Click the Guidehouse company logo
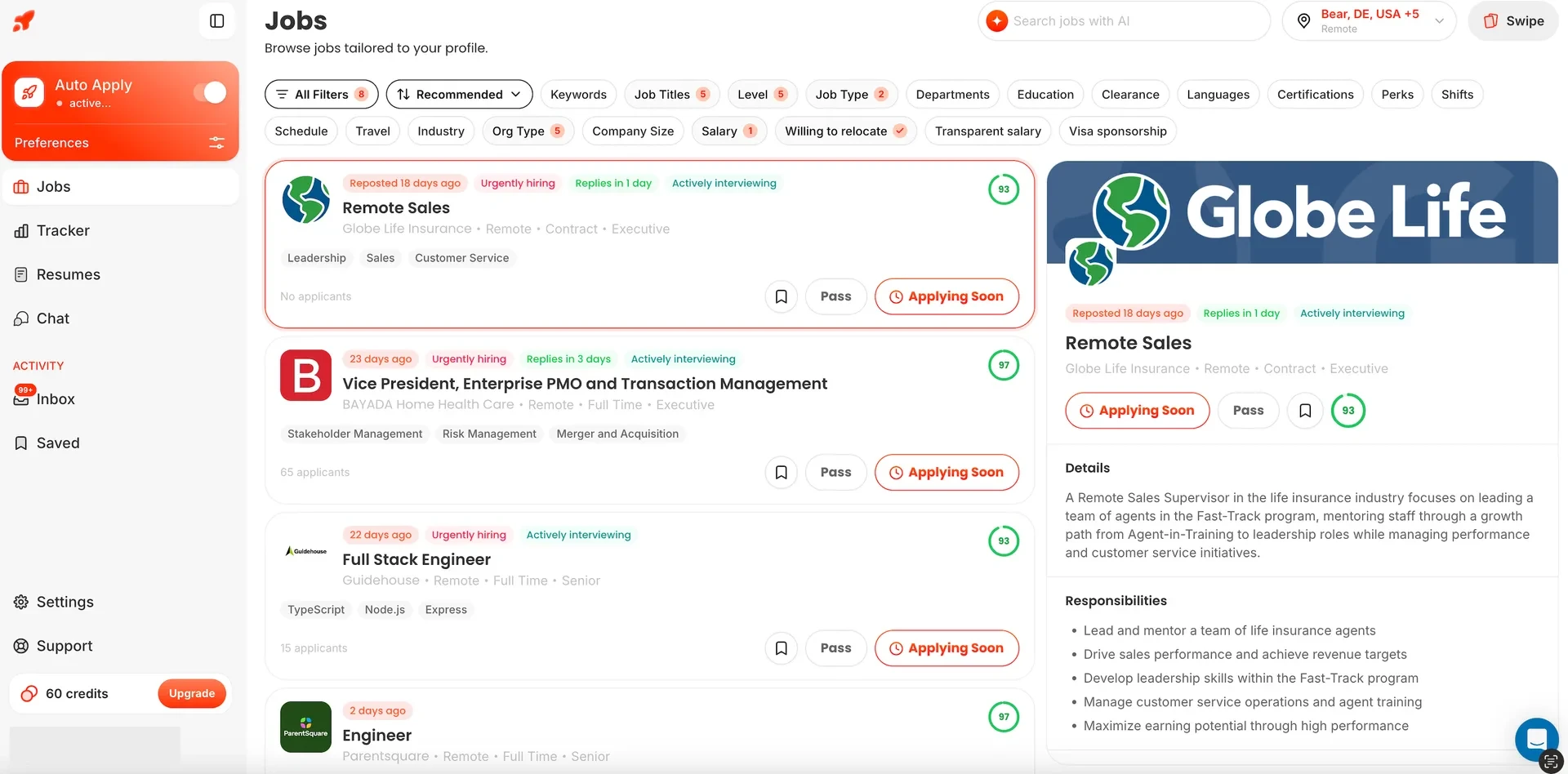This screenshot has height=774, width=1568. [306, 551]
